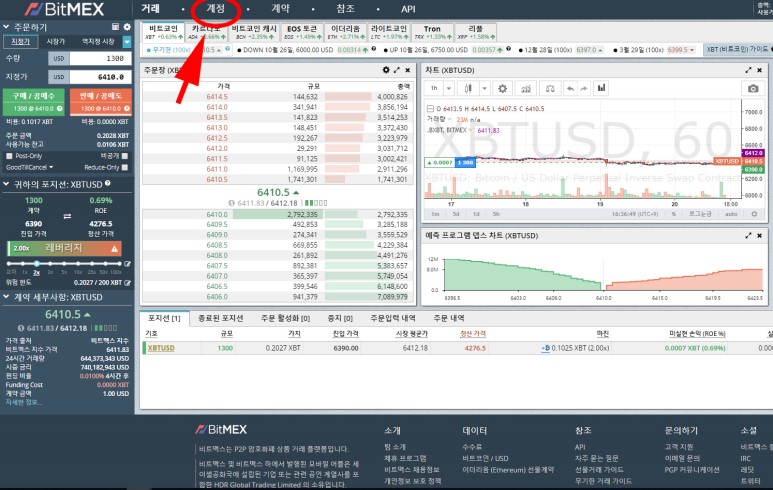Click limit price field showing 6410.0
Image resolution: width=773 pixels, height=490 pixels.
[101, 77]
